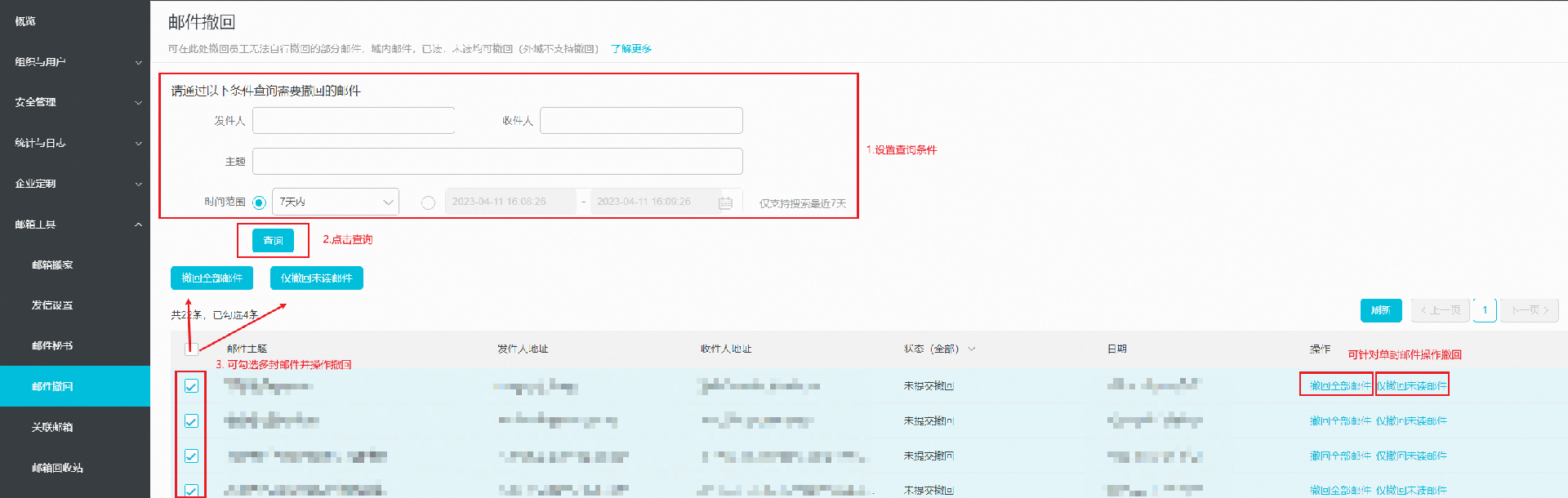Uncheck the second email row checkbox
1568x498 pixels.
pos(191,421)
